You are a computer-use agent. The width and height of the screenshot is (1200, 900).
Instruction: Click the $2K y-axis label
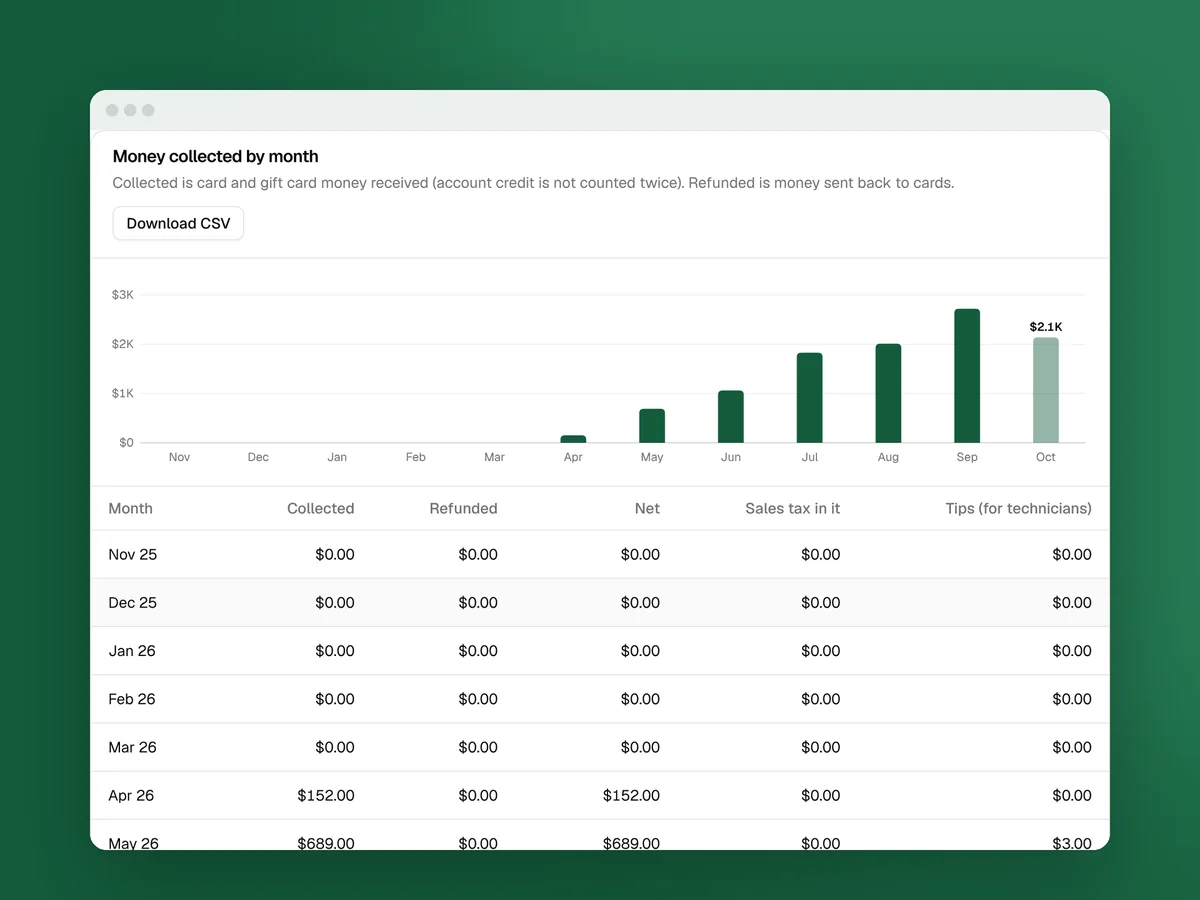tap(123, 344)
